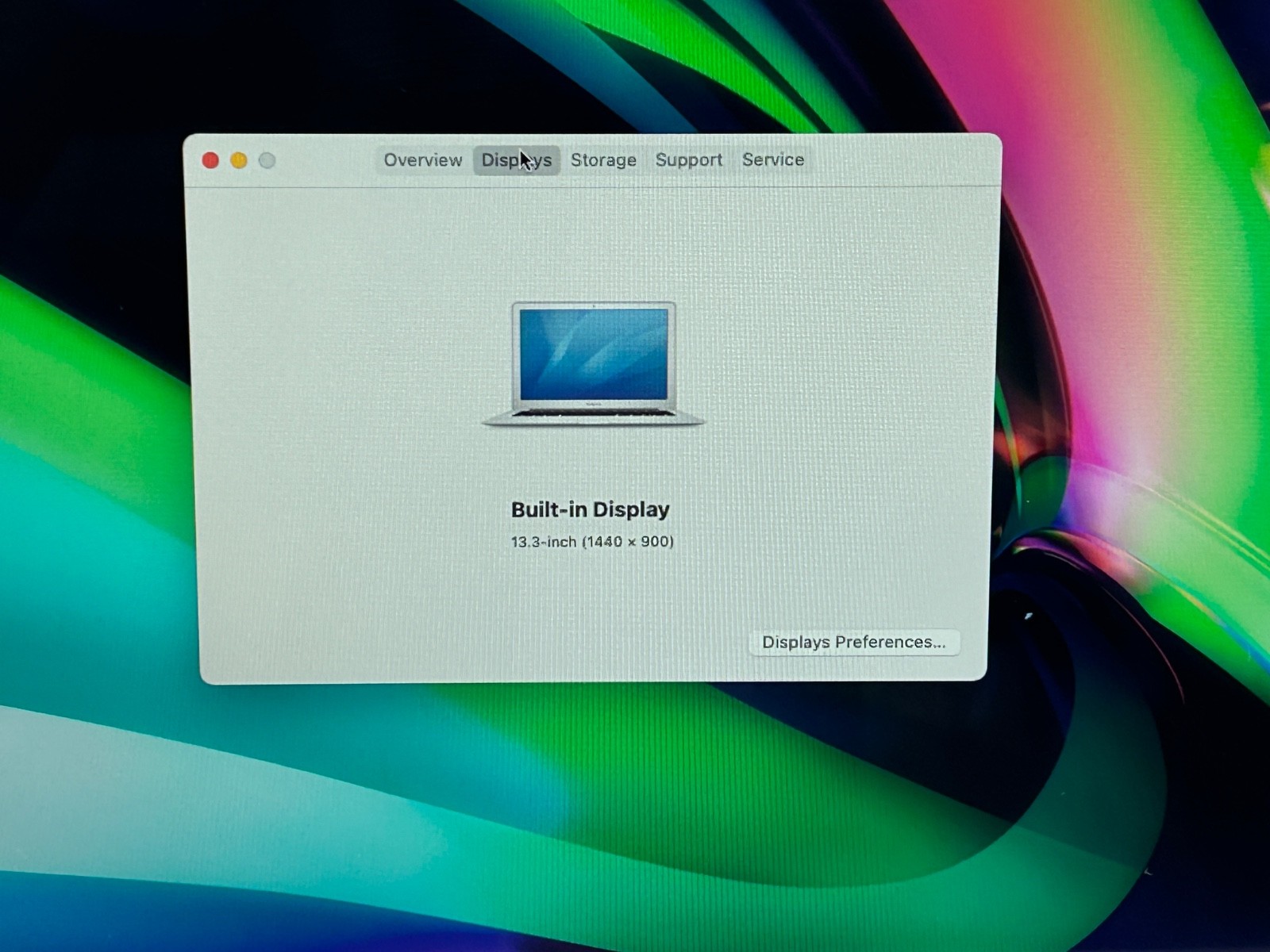Click the keyboard base of the laptop image
Viewport: 1270px width, 952px height.
click(593, 414)
